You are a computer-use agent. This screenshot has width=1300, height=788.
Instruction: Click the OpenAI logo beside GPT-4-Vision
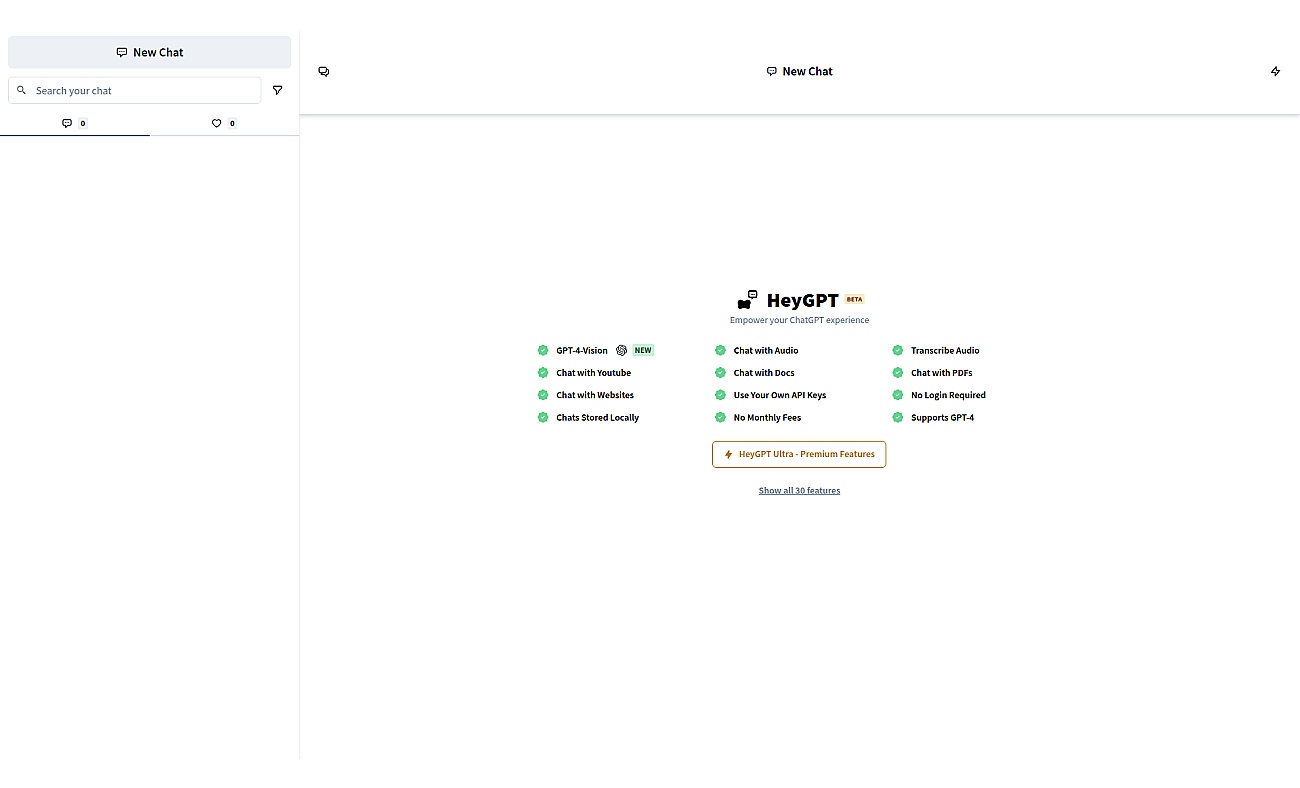coord(621,350)
